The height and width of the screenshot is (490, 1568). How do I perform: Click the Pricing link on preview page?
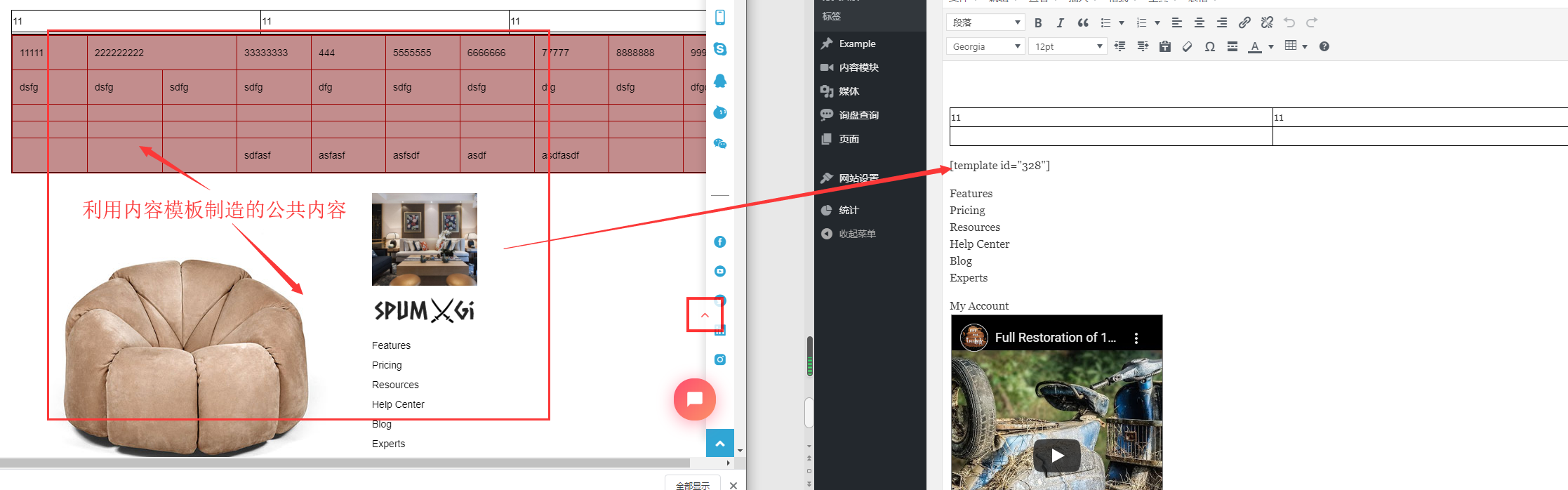click(387, 365)
